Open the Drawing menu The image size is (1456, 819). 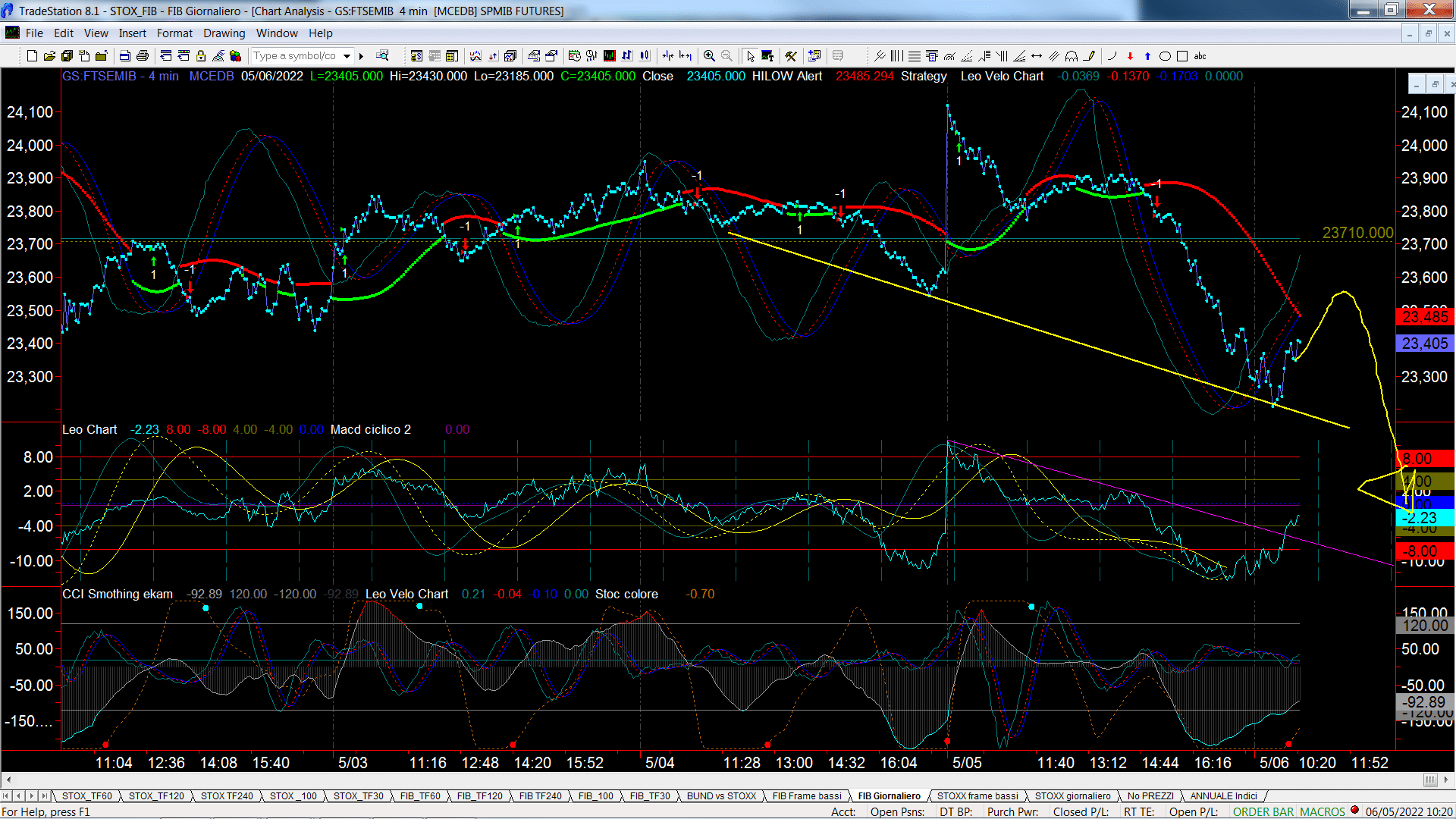click(224, 33)
